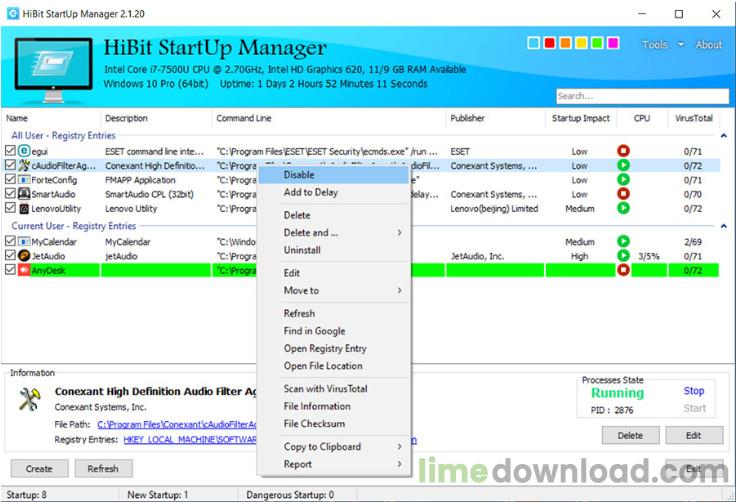Click the MyCalendar row icon
736x502 pixels.
(x=24, y=241)
